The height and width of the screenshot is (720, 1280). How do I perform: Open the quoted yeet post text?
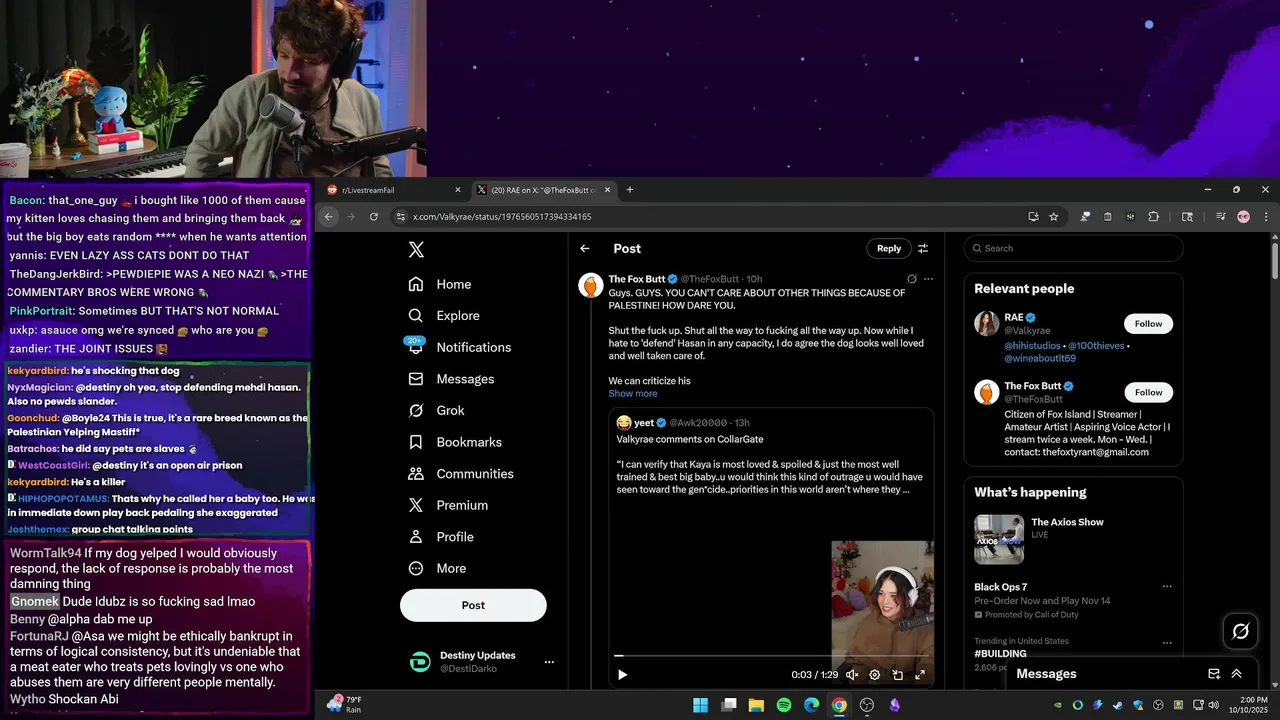pos(770,465)
